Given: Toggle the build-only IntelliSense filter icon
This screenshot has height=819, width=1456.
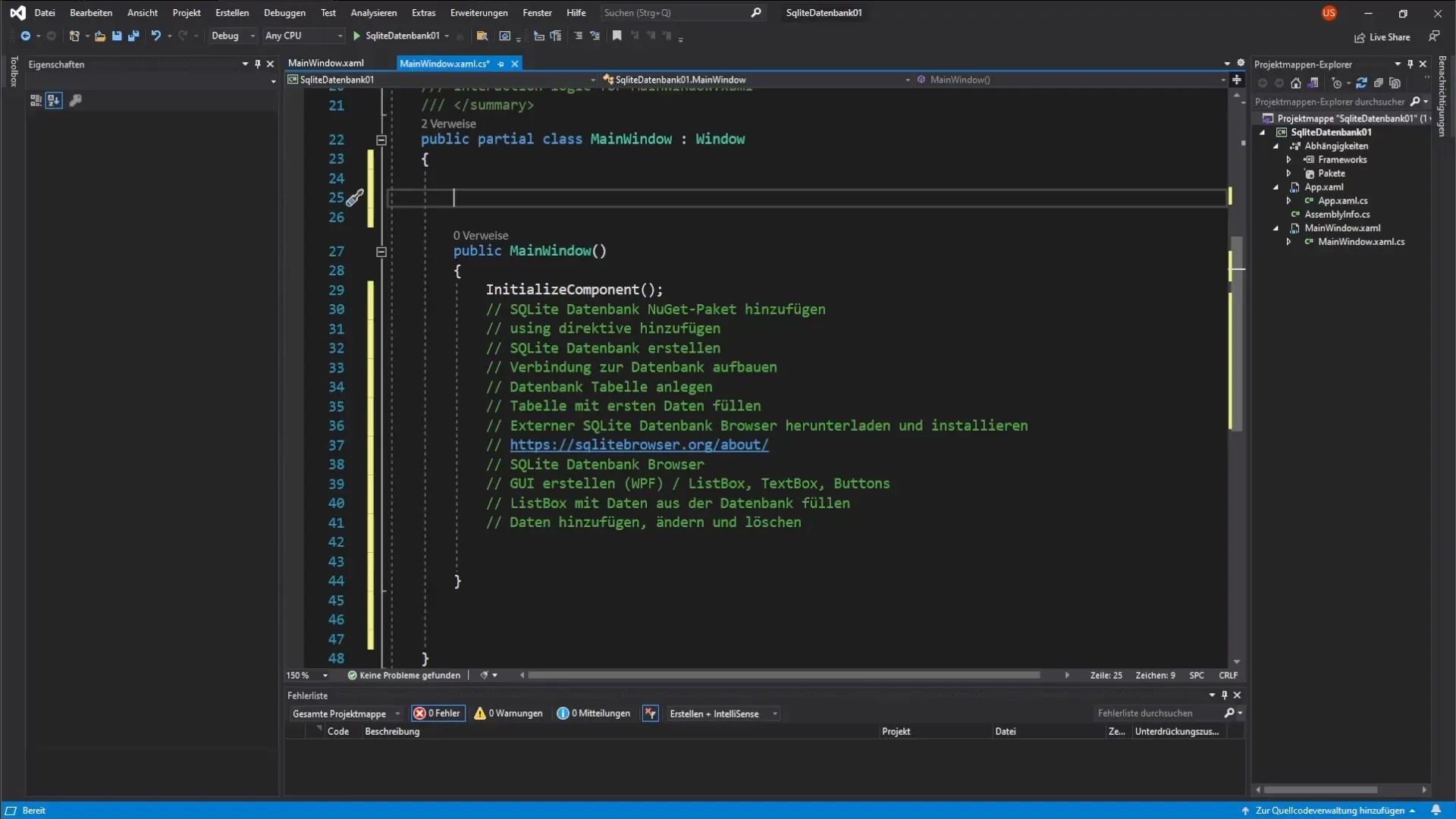Looking at the screenshot, I should 651,714.
